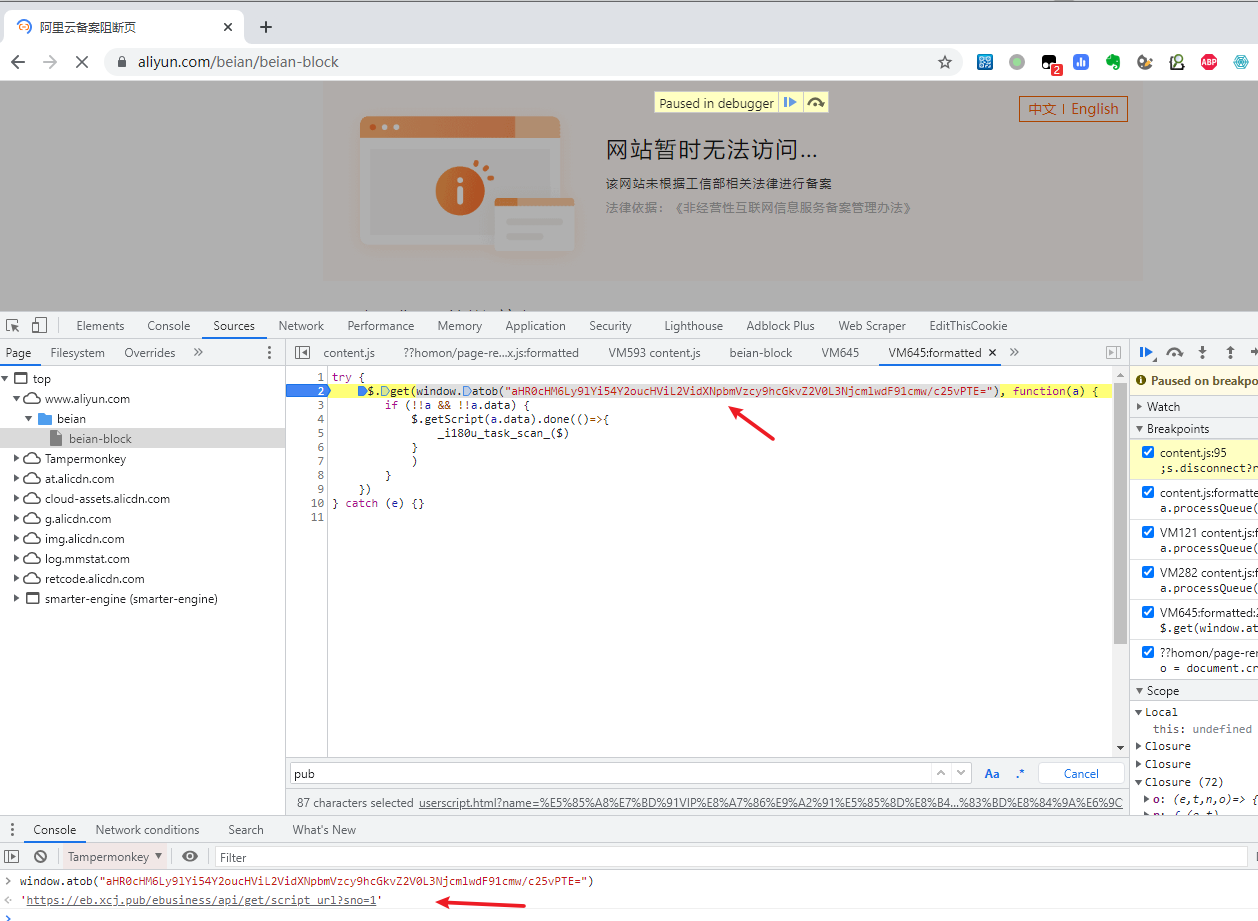
Task: Uncheck the content.js:95 breakpoint
Action: (x=1148, y=453)
